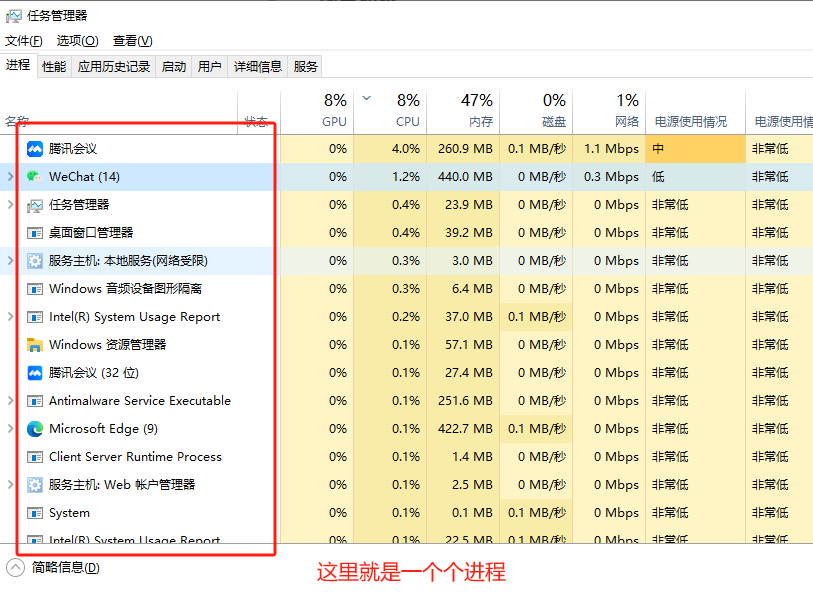Sort by the GPU column header
This screenshot has height=592, width=813.
coord(317,112)
